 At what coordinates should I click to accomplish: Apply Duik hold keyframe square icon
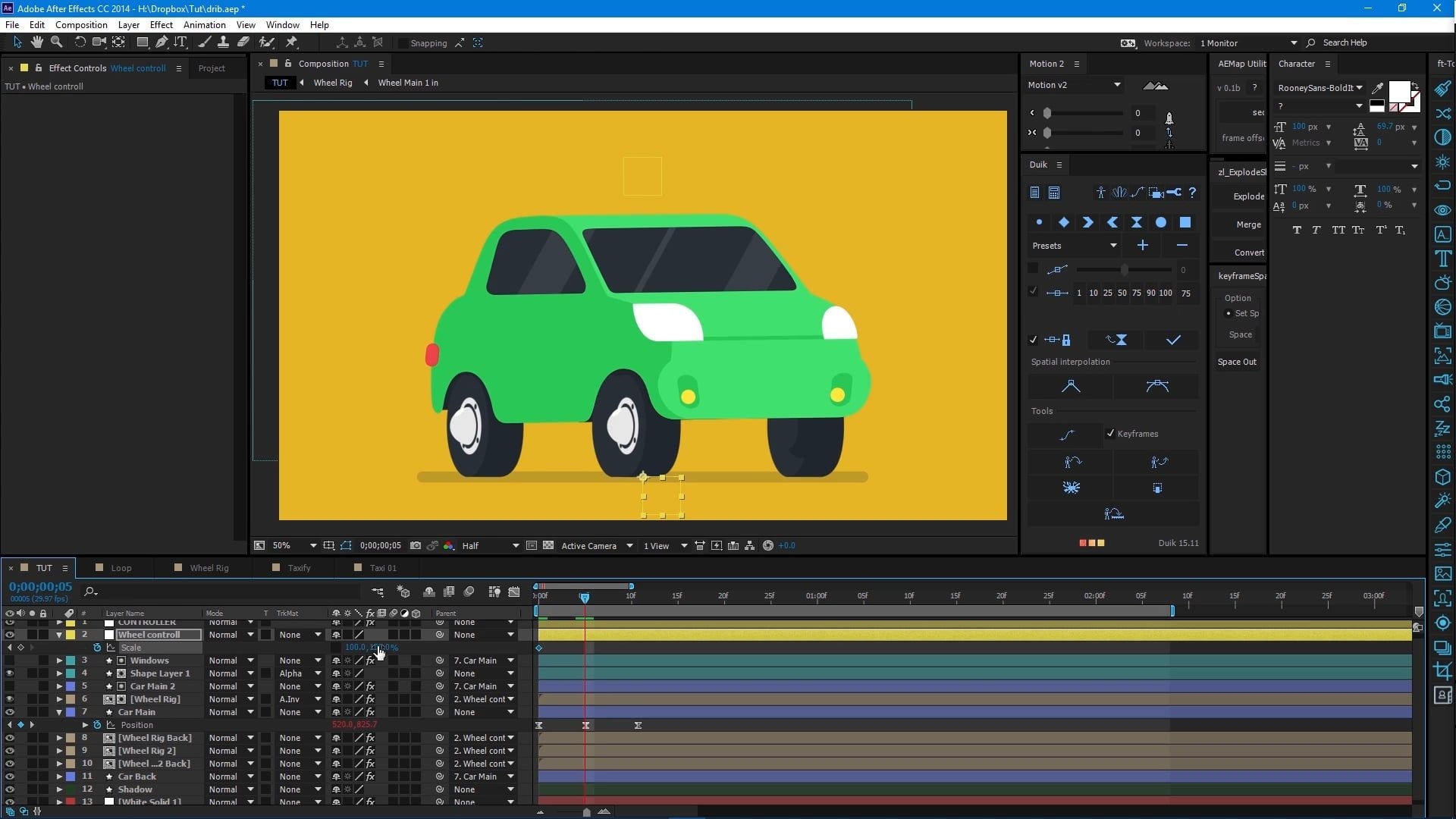pos(1185,222)
